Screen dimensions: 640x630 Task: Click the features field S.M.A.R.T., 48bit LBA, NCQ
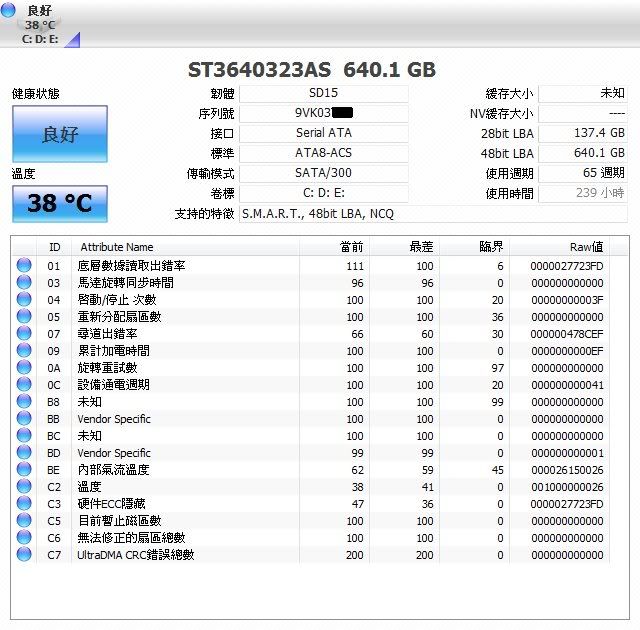433,214
